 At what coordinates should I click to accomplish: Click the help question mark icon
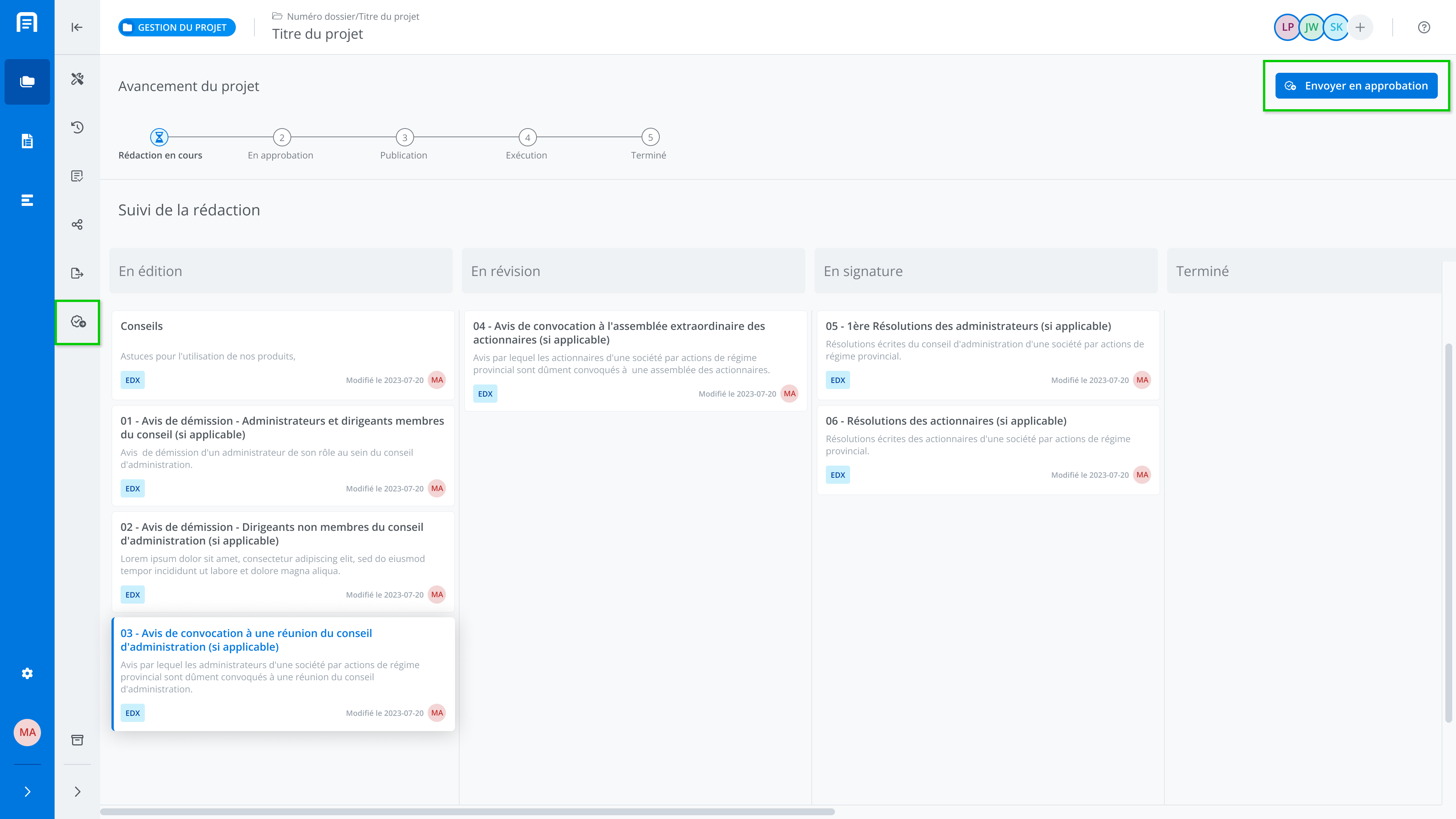click(1424, 27)
